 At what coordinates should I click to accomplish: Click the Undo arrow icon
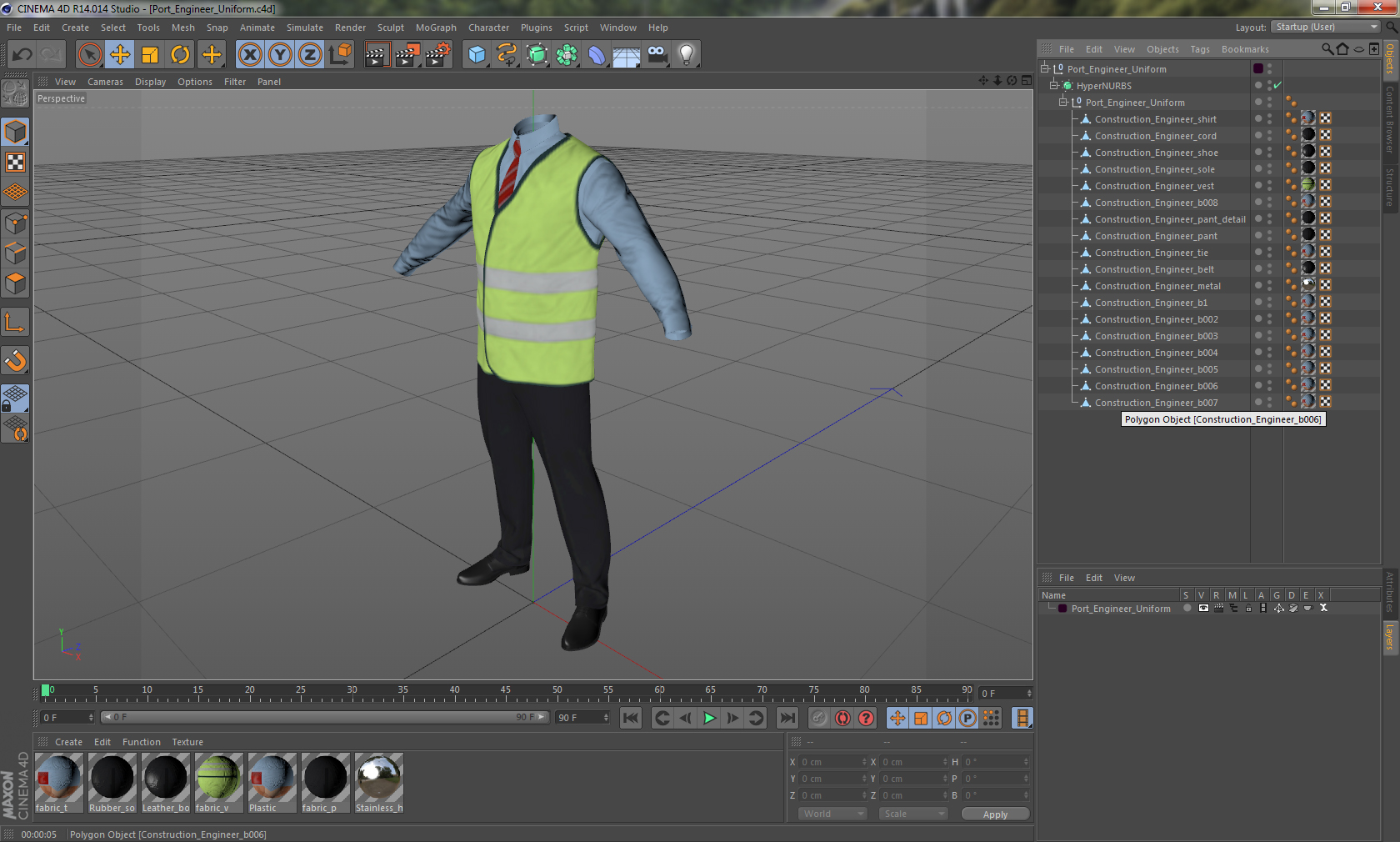tap(22, 55)
